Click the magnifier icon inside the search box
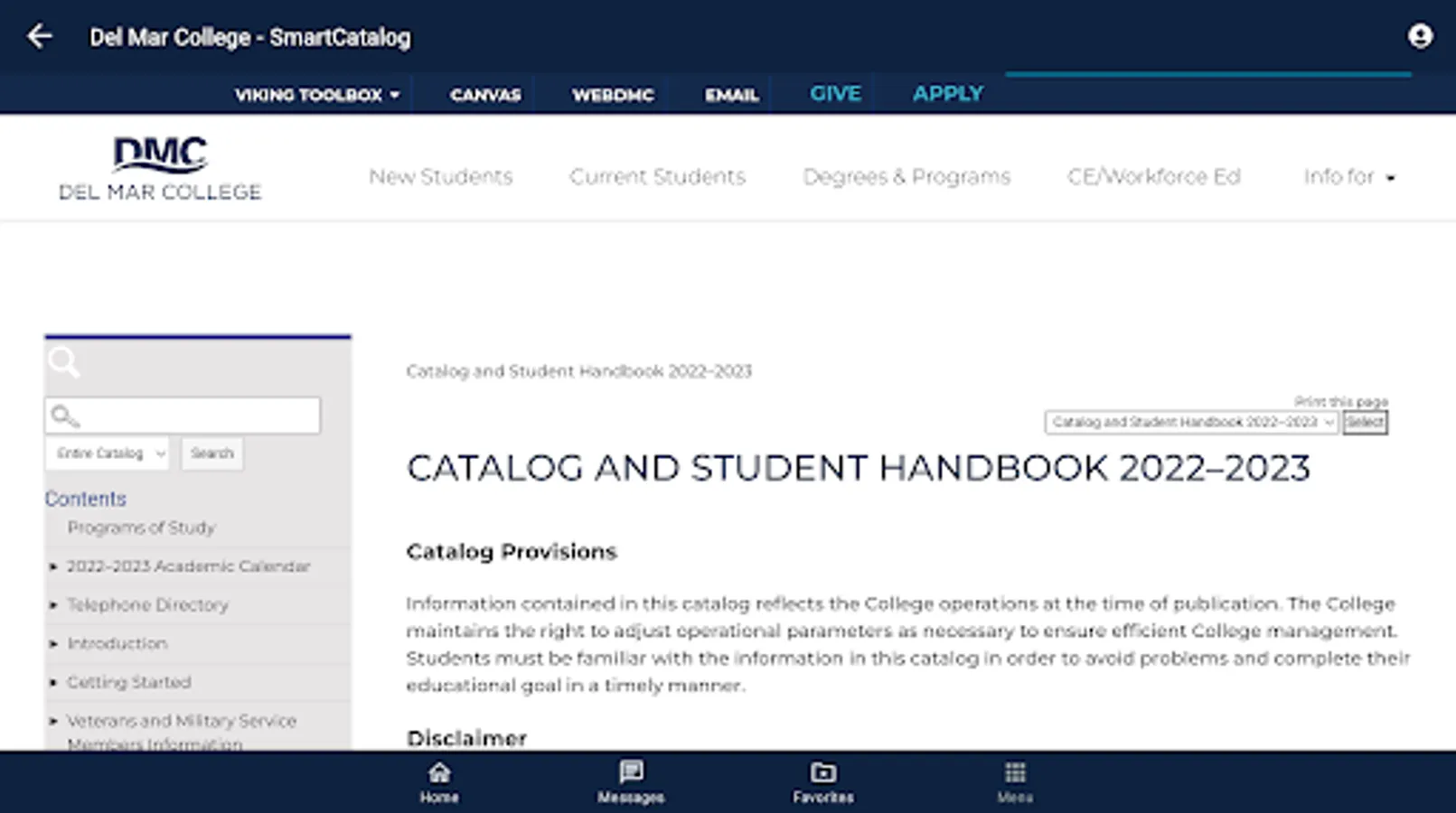The width and height of the screenshot is (1456, 813). [x=64, y=416]
